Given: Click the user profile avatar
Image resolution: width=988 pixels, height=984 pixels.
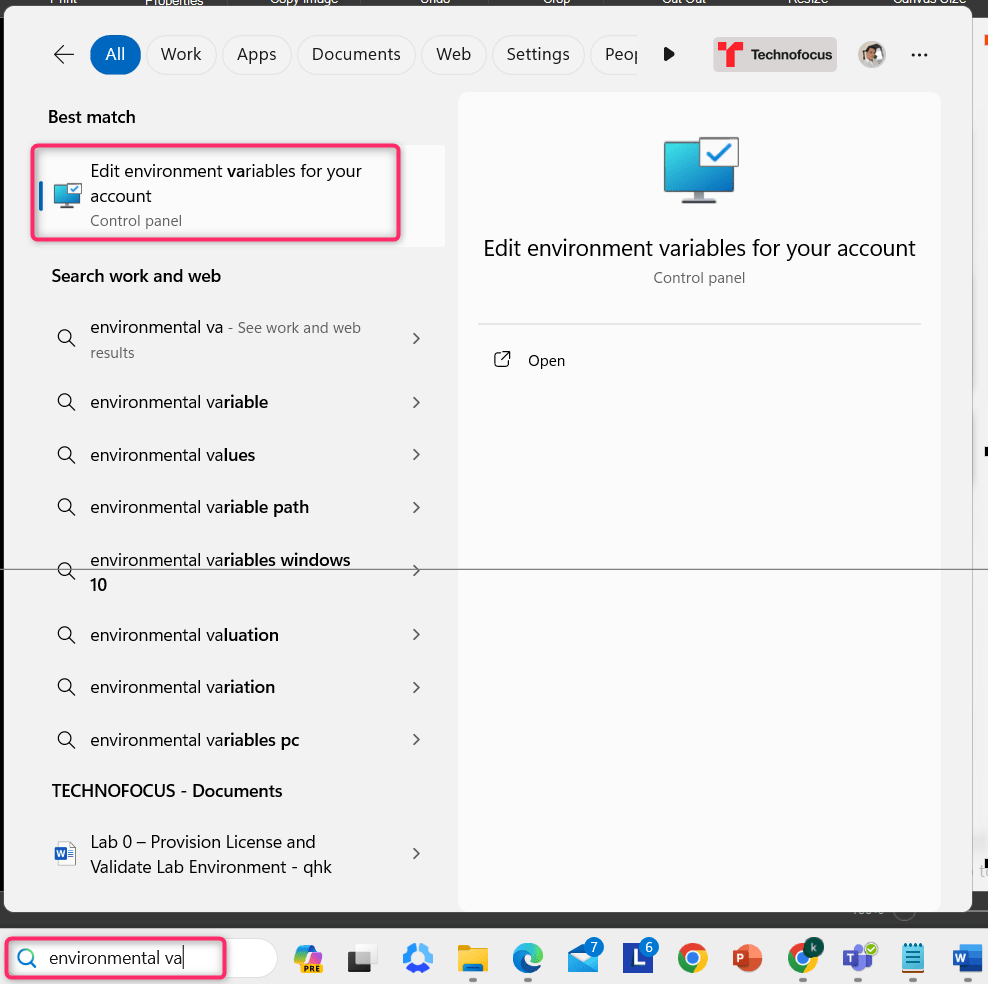Looking at the screenshot, I should tap(871, 55).
